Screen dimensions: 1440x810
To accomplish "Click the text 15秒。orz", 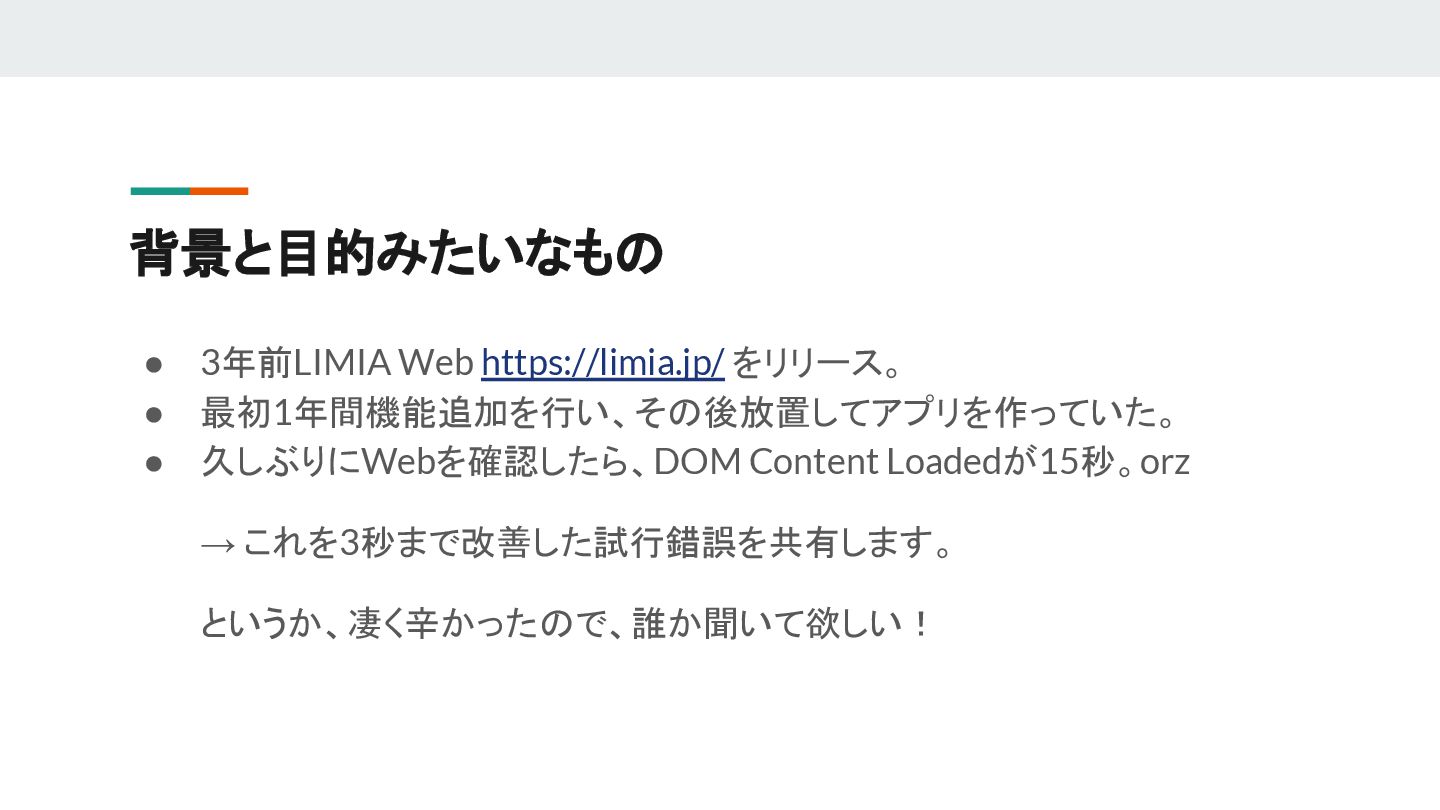I will point(1115,462).
